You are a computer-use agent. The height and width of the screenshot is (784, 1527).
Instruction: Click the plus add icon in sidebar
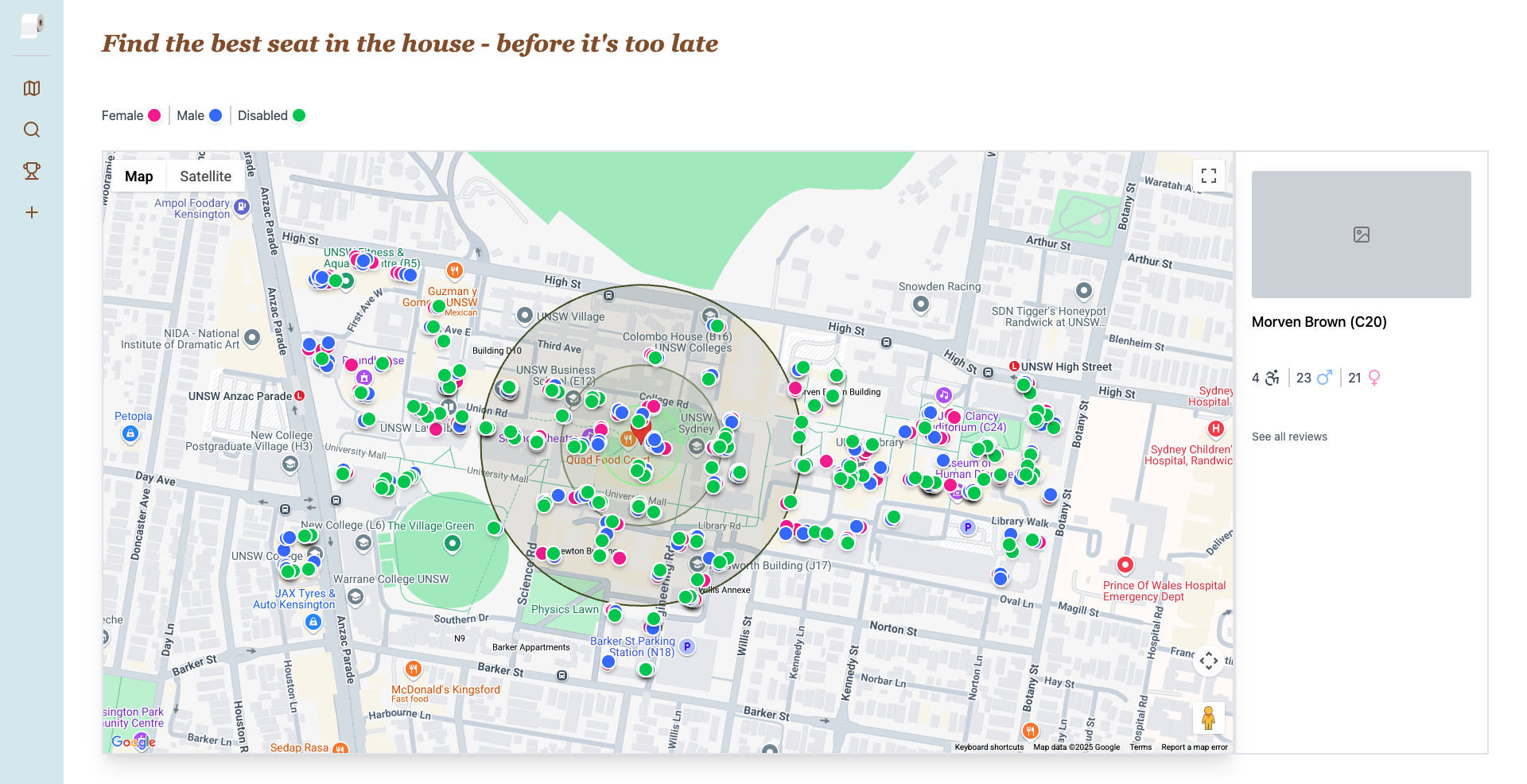click(32, 212)
